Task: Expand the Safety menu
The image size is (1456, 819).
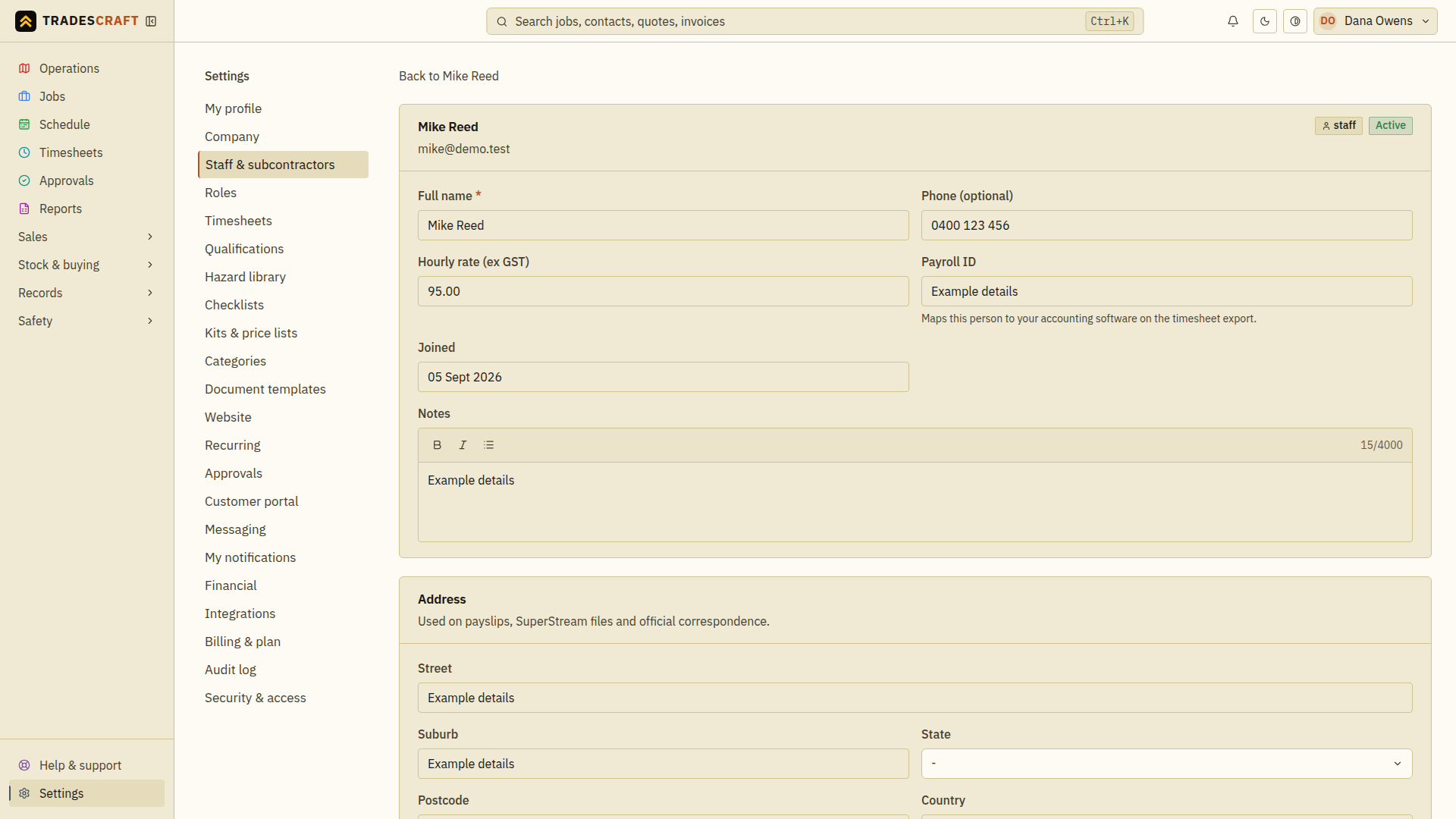Action: coord(86,321)
